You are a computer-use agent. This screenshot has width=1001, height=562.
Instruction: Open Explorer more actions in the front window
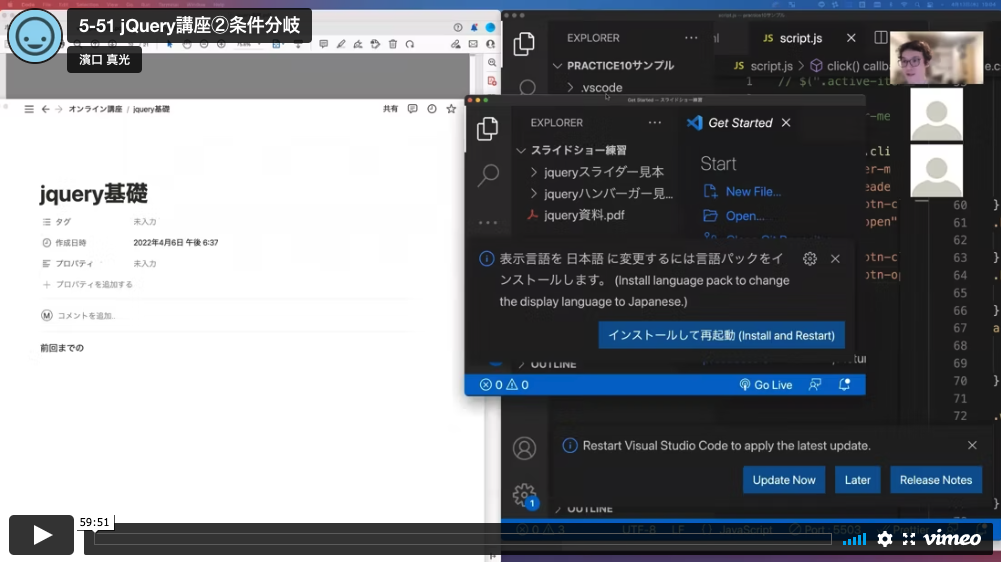click(x=655, y=123)
